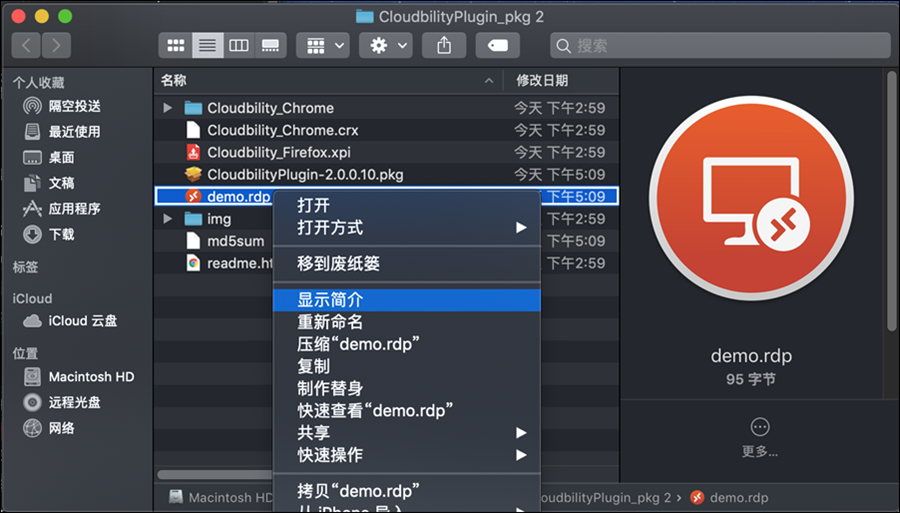900x513 pixels.
Task: Switch to list view
Action: point(207,45)
